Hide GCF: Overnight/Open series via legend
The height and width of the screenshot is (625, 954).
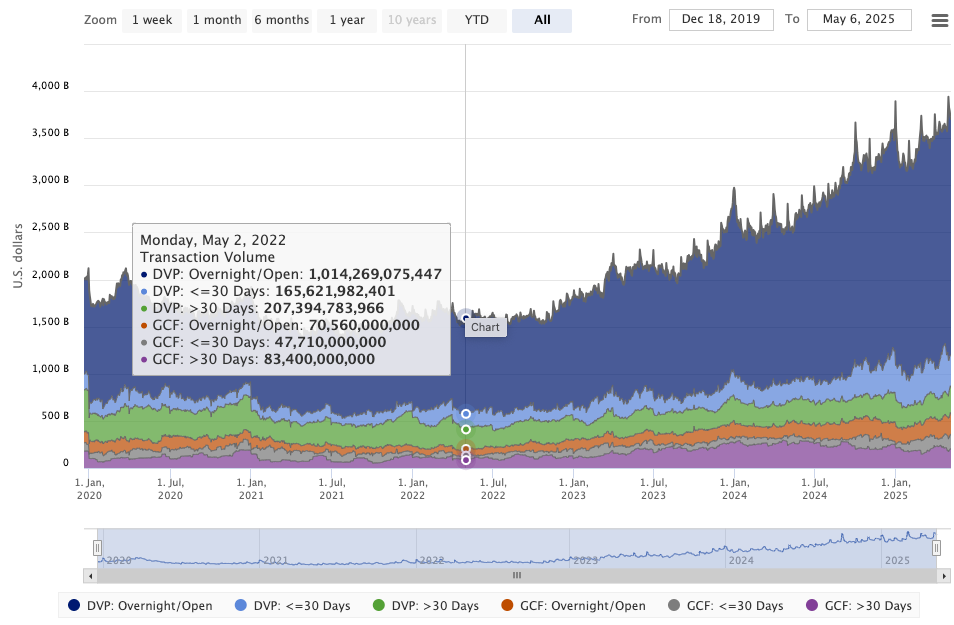[573, 605]
